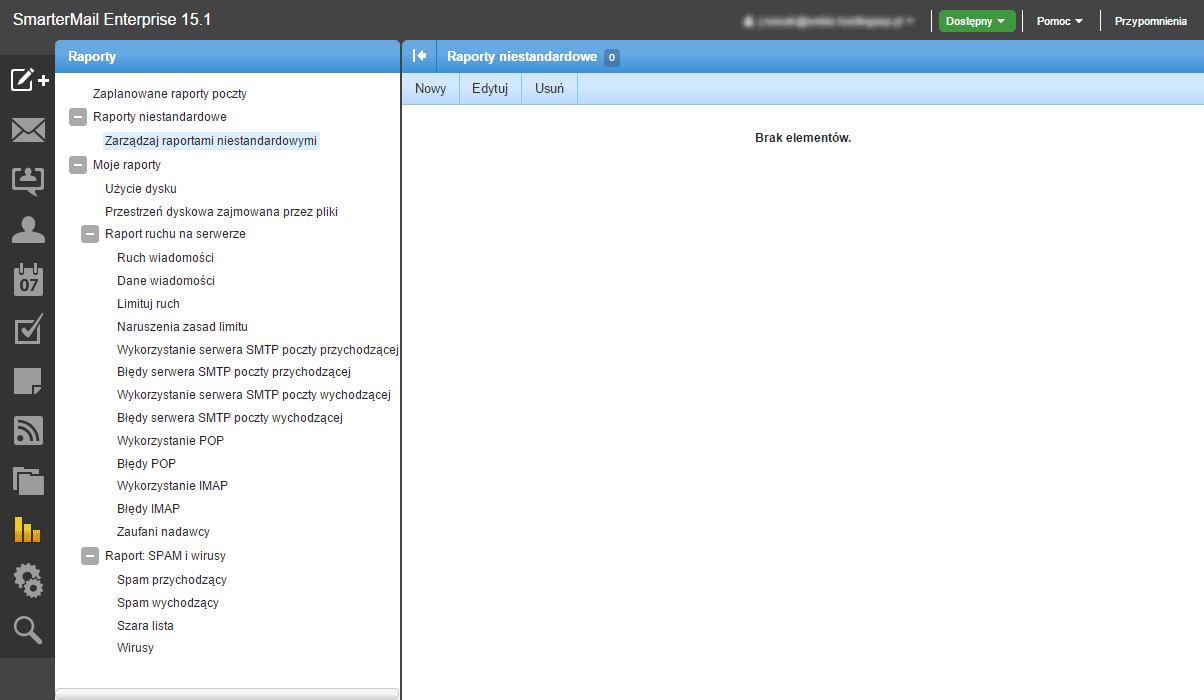Select Zaplanowane raporty poczty
The image size is (1204, 700).
pyautogui.click(x=170, y=94)
